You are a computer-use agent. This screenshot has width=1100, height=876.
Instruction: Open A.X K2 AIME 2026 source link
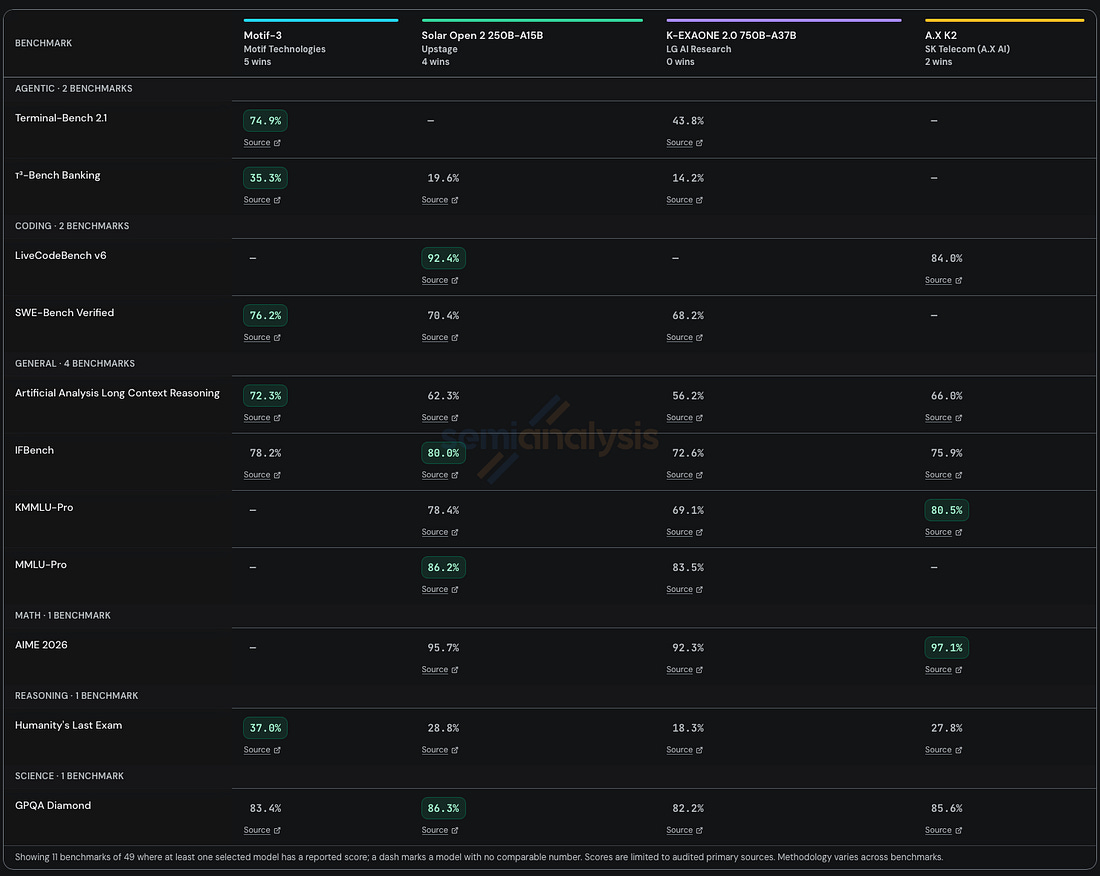pos(938,669)
